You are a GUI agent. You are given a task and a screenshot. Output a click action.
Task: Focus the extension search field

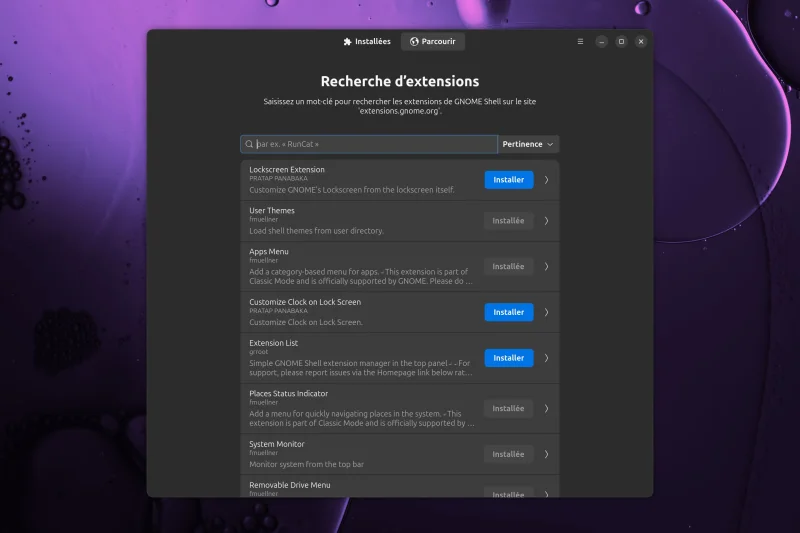click(369, 144)
